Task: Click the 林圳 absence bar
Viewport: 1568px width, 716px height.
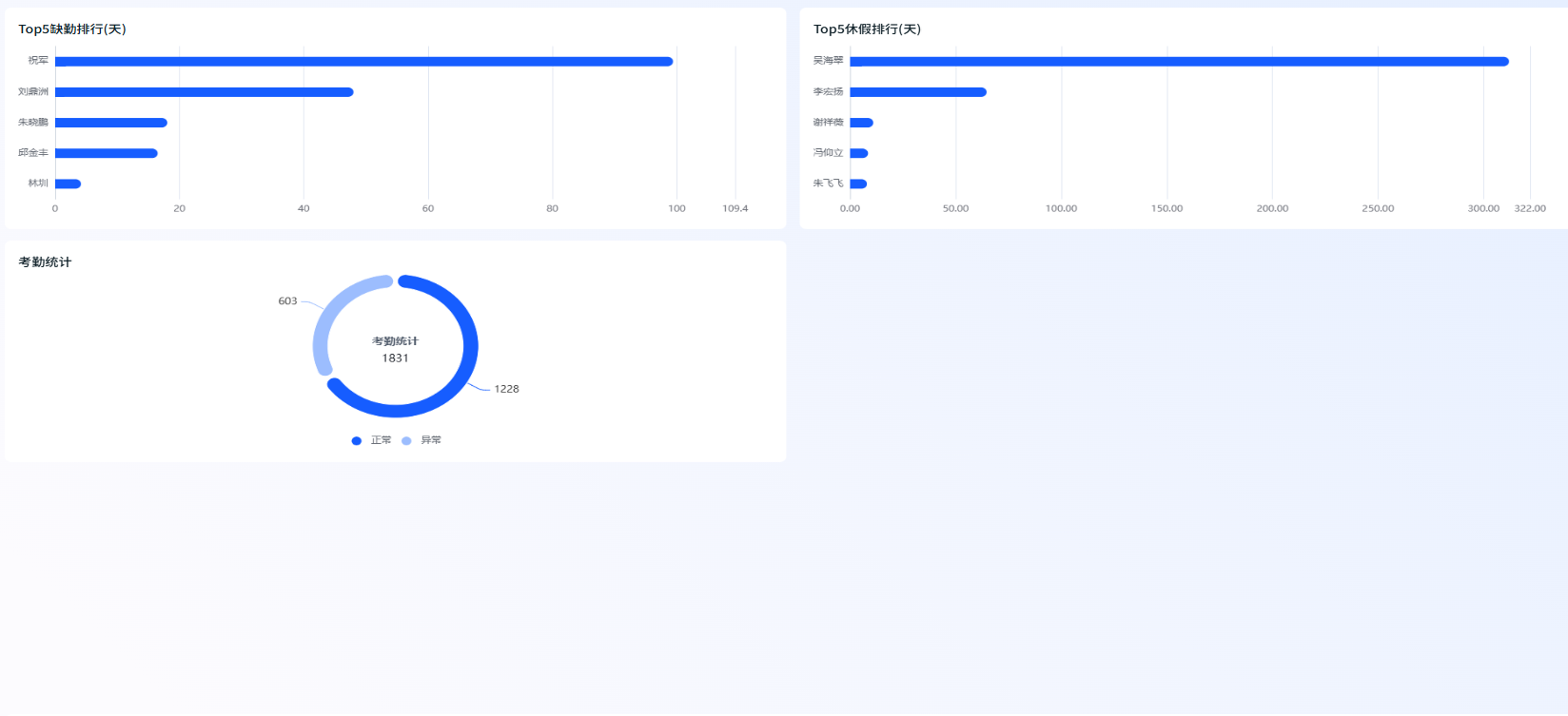Action: pos(68,184)
